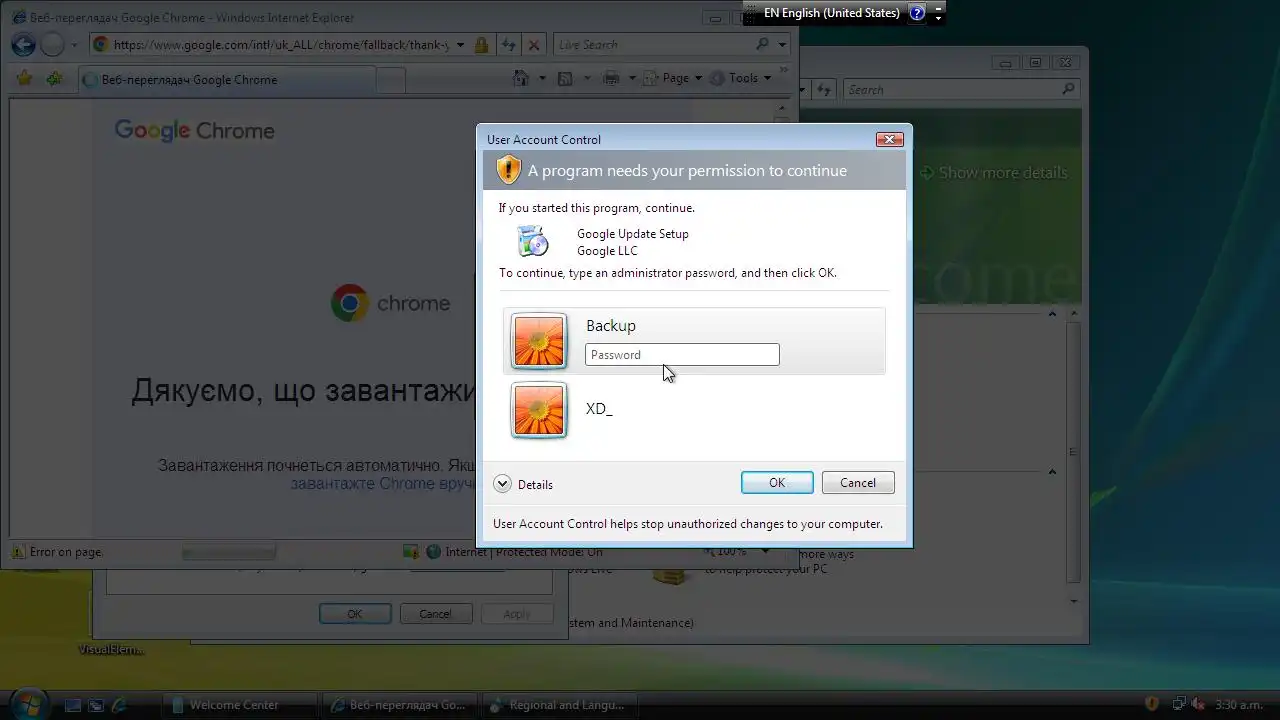This screenshot has height=720, width=1280.
Task: Click the RSS feeds icon
Action: point(565,78)
